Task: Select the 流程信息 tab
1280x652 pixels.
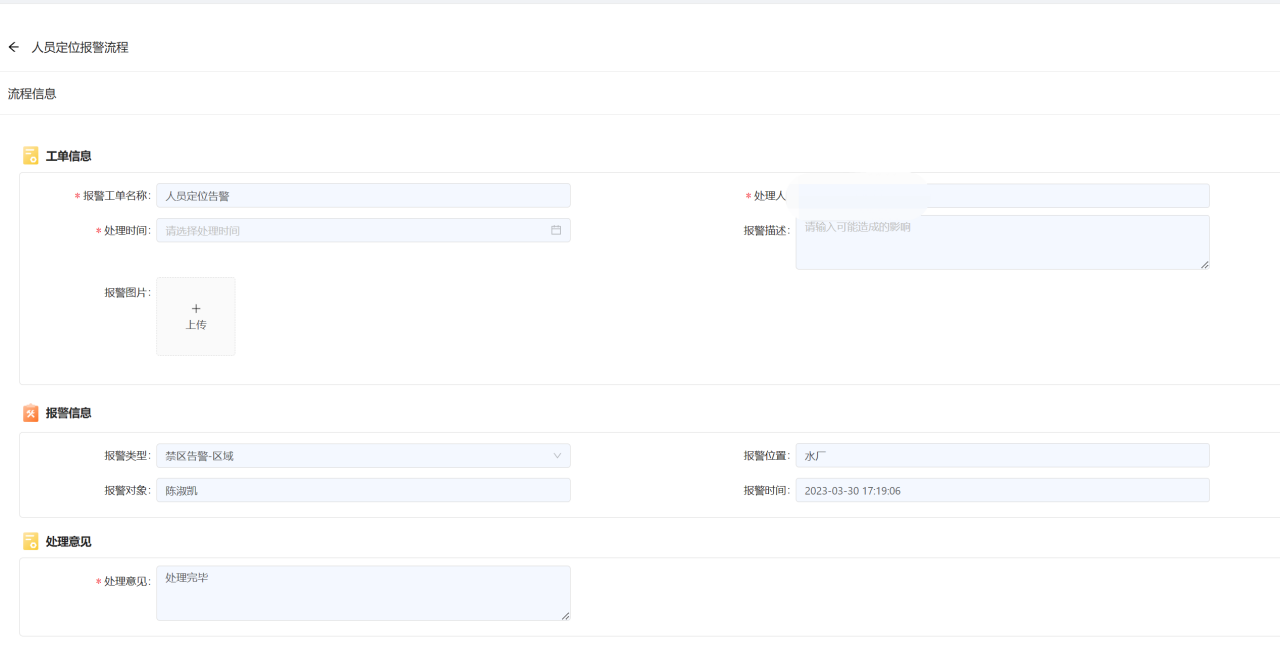Action: click(x=32, y=94)
